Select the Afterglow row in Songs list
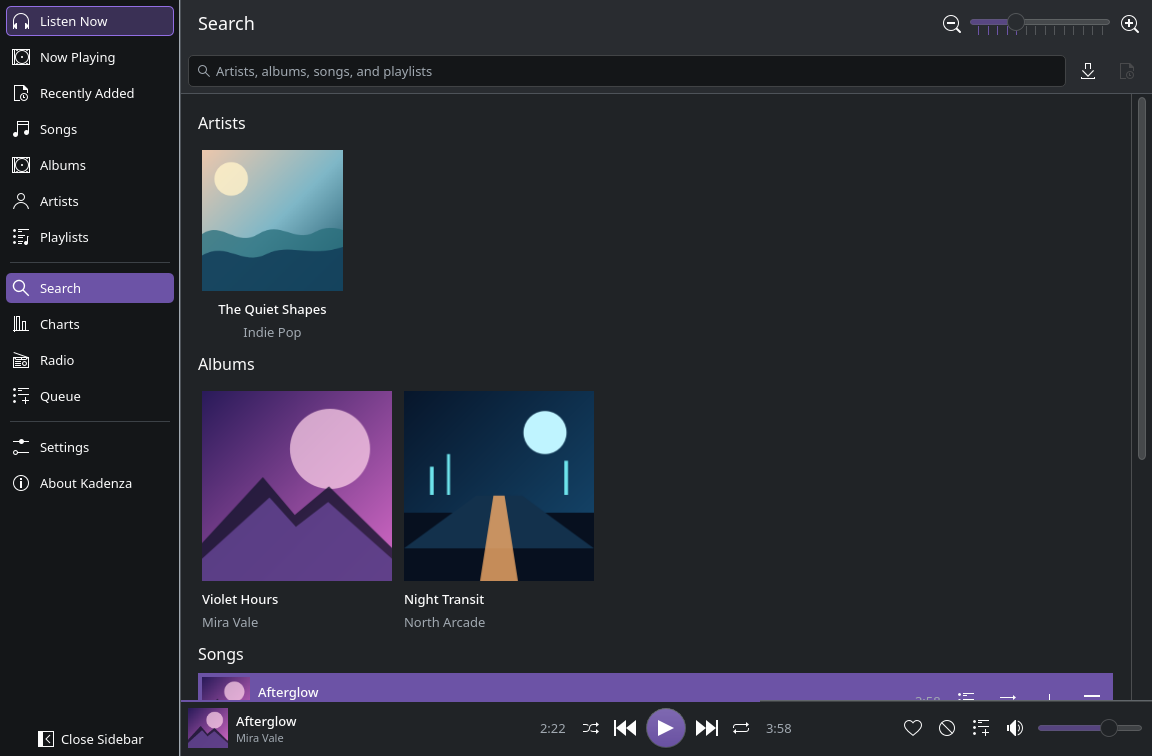 pyautogui.click(x=655, y=688)
